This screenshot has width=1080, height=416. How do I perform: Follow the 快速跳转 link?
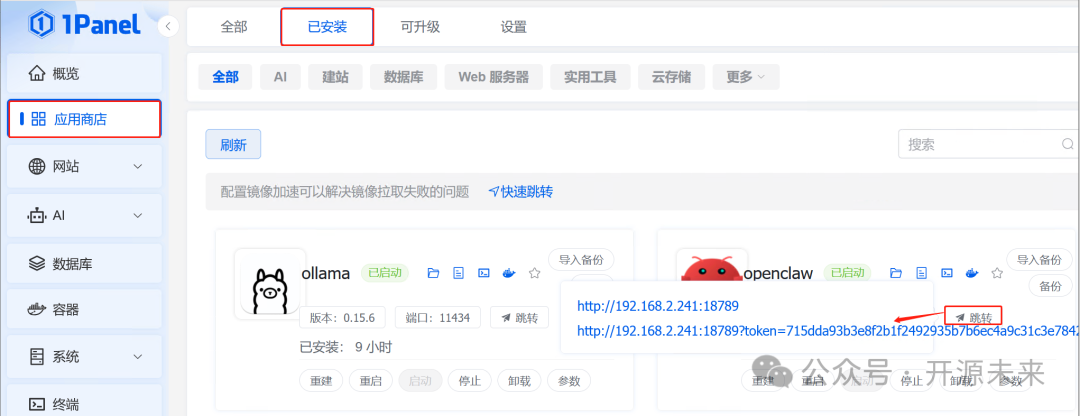(521, 191)
